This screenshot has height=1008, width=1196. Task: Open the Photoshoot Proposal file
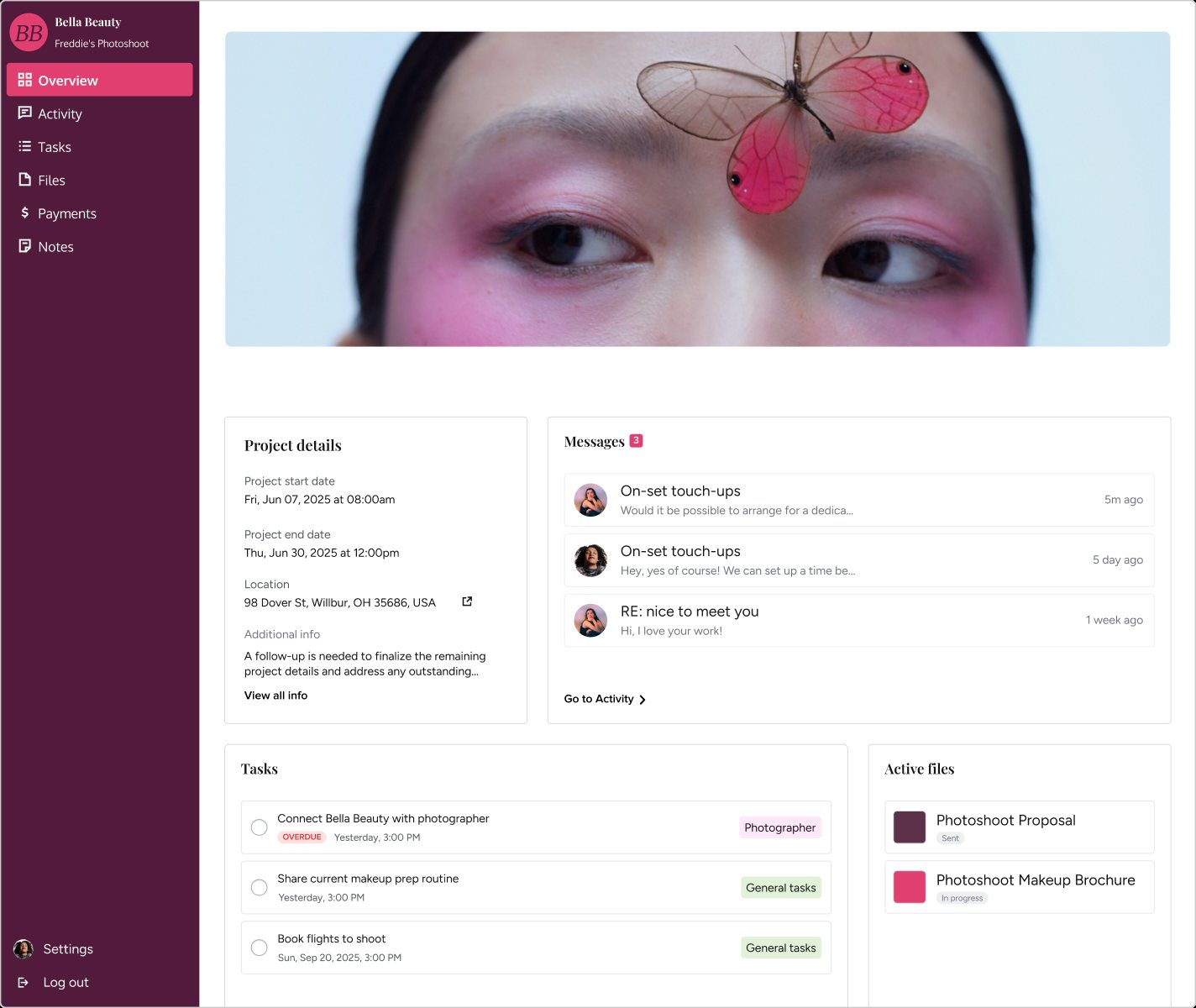coord(1020,827)
